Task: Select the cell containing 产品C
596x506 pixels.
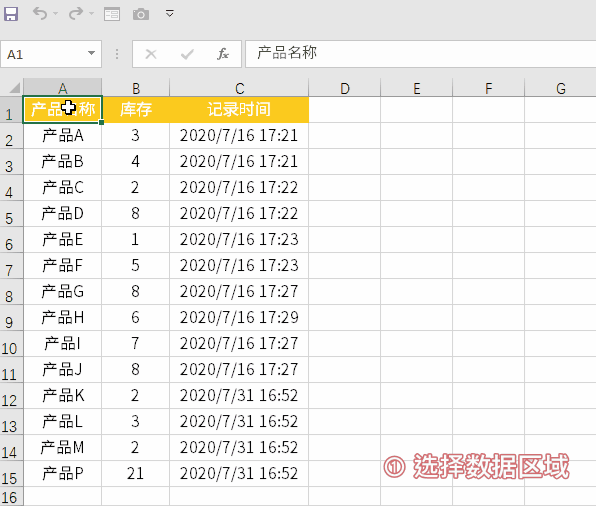Action: point(63,188)
